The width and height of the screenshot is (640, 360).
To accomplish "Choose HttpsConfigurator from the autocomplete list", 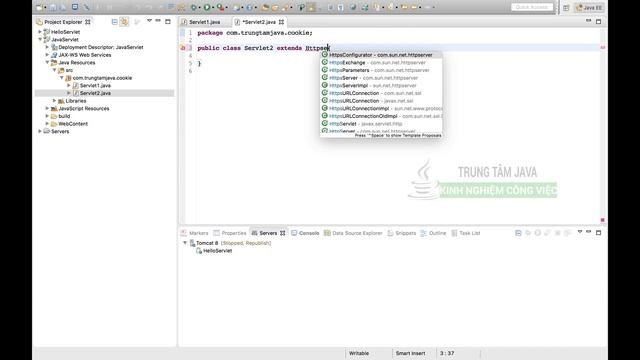I will click(381, 55).
